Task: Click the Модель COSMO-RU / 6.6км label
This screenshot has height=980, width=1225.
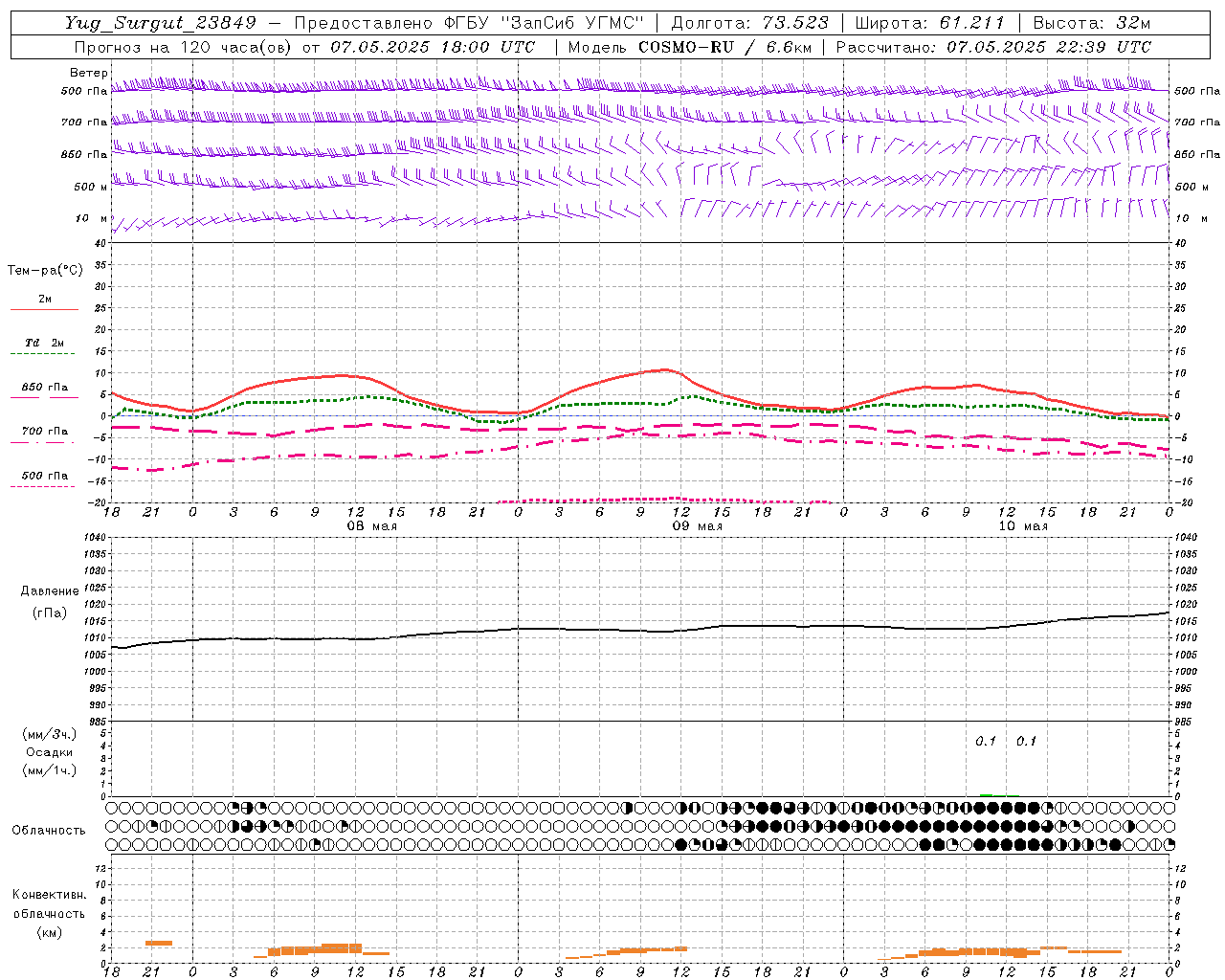Action: pos(689,46)
